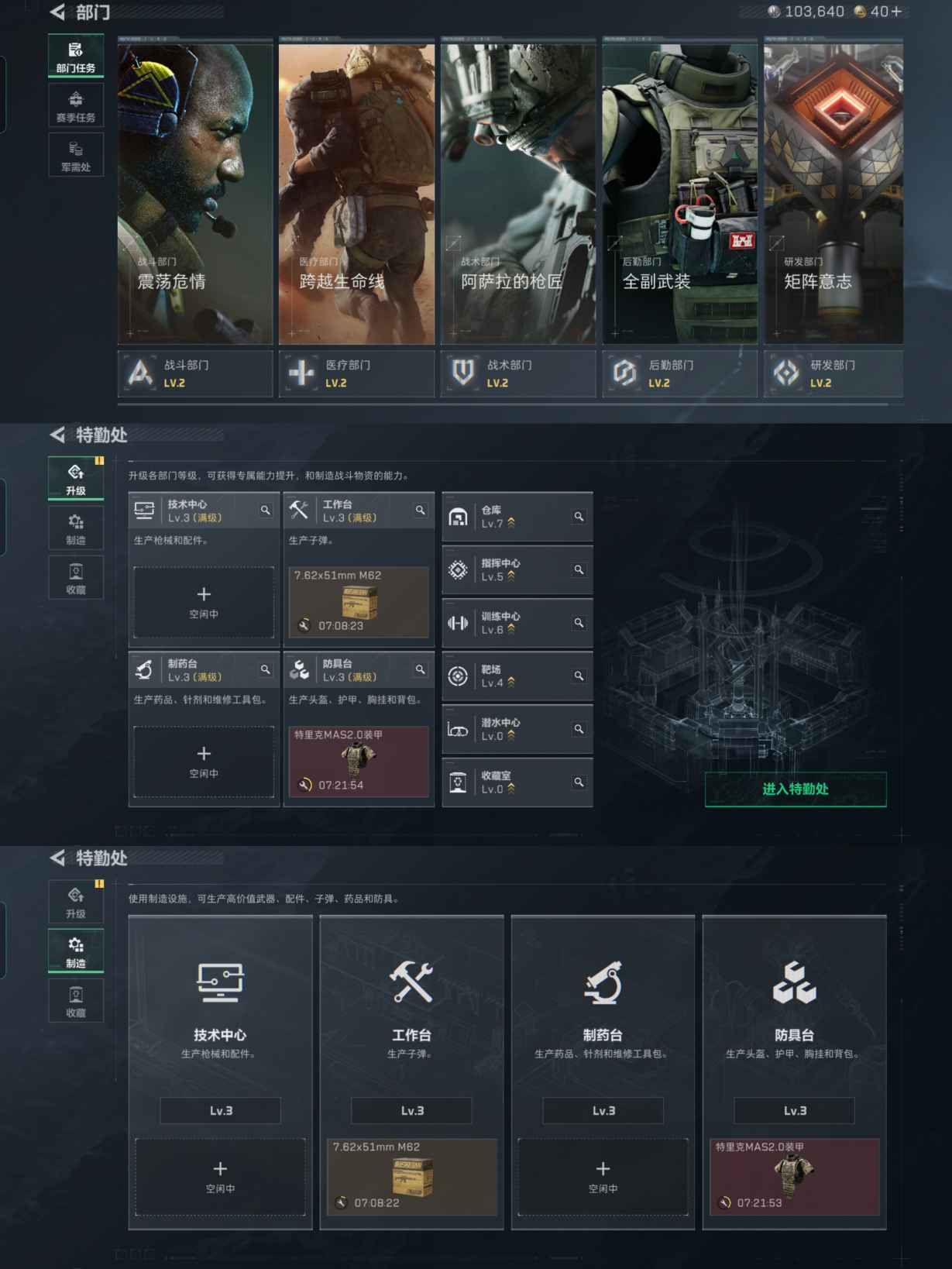Open the 震荡危情 mission card
952x1269 pixels.
coord(195,194)
